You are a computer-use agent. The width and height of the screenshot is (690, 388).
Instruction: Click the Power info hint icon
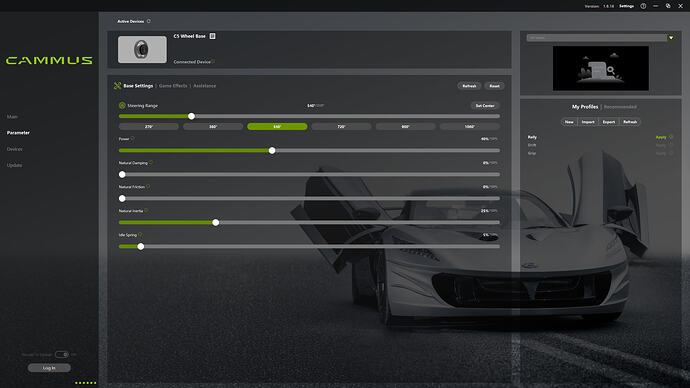pyautogui.click(x=132, y=139)
